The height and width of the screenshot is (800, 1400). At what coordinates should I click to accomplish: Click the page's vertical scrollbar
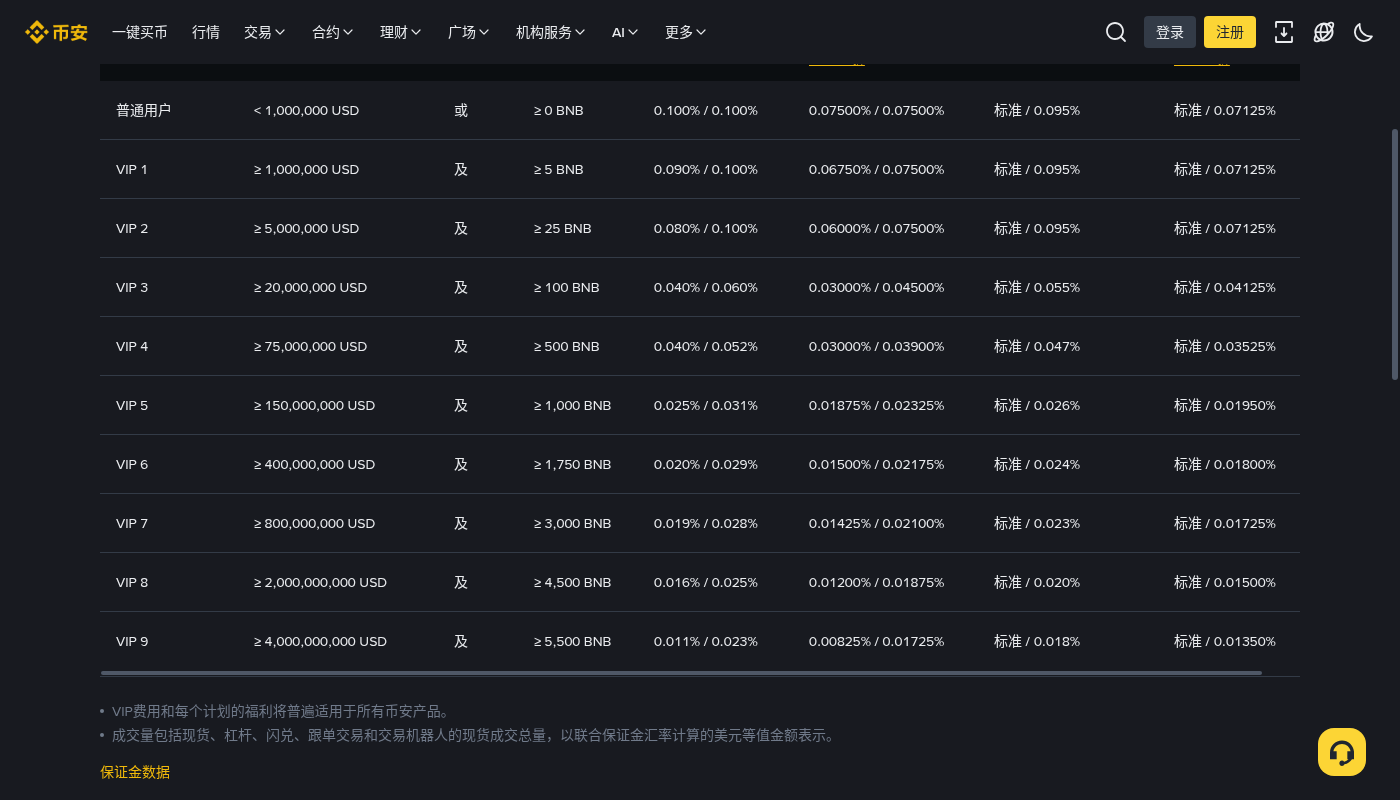click(x=1395, y=253)
